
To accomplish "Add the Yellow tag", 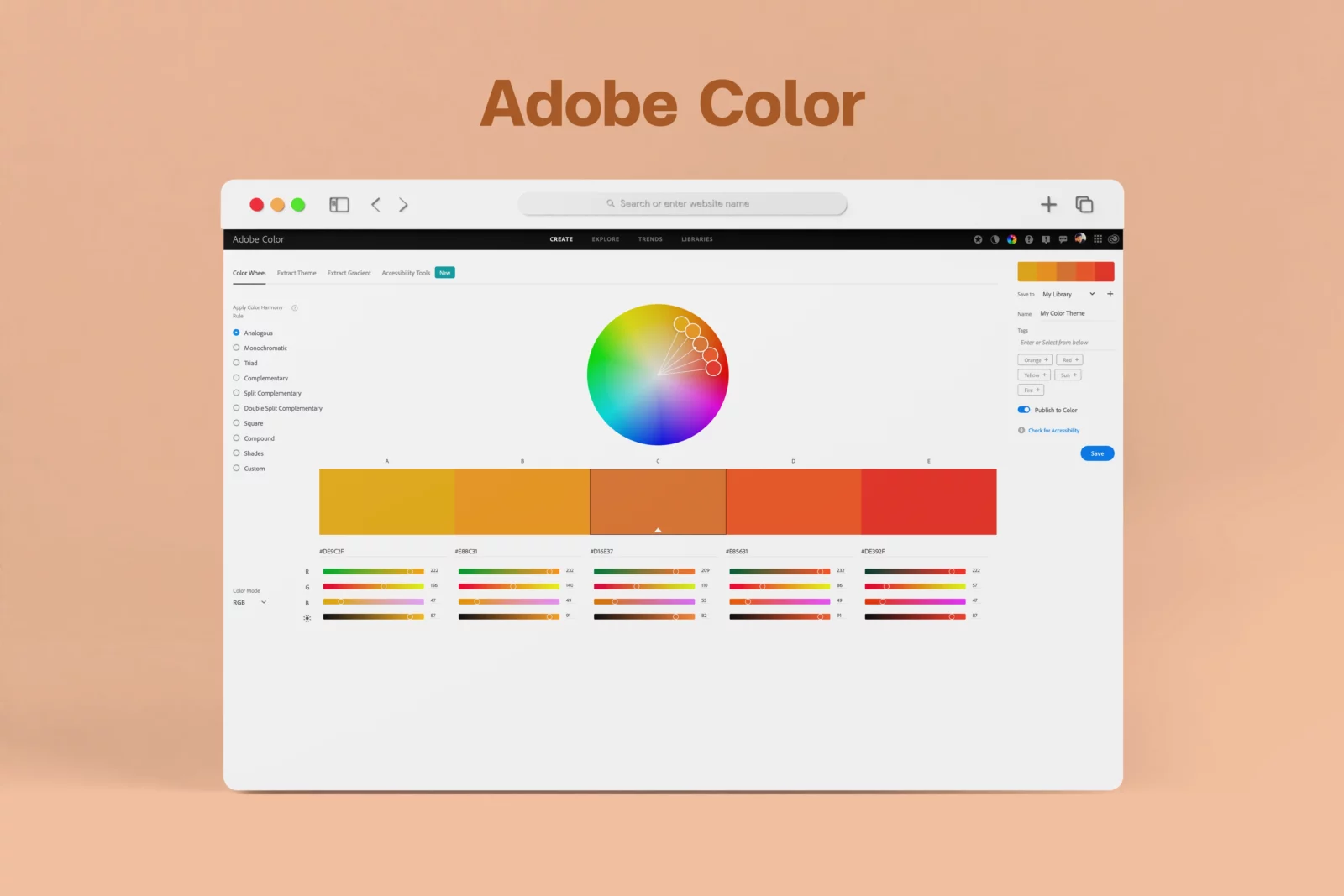I will (1034, 375).
